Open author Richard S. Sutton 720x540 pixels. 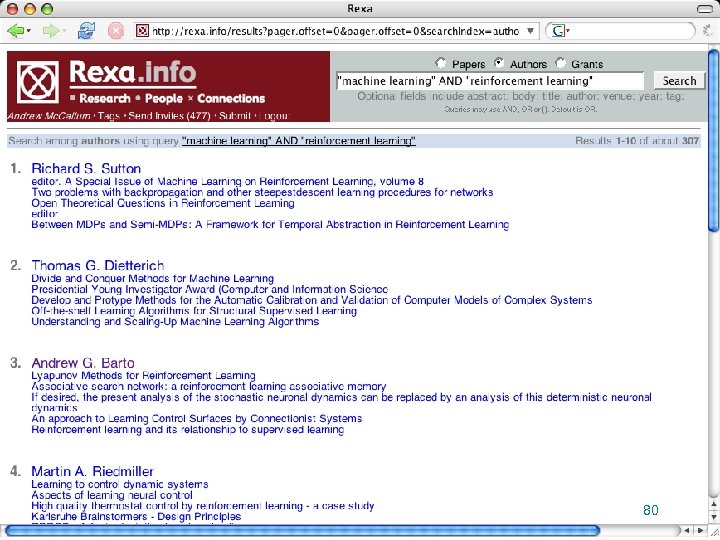86,168
